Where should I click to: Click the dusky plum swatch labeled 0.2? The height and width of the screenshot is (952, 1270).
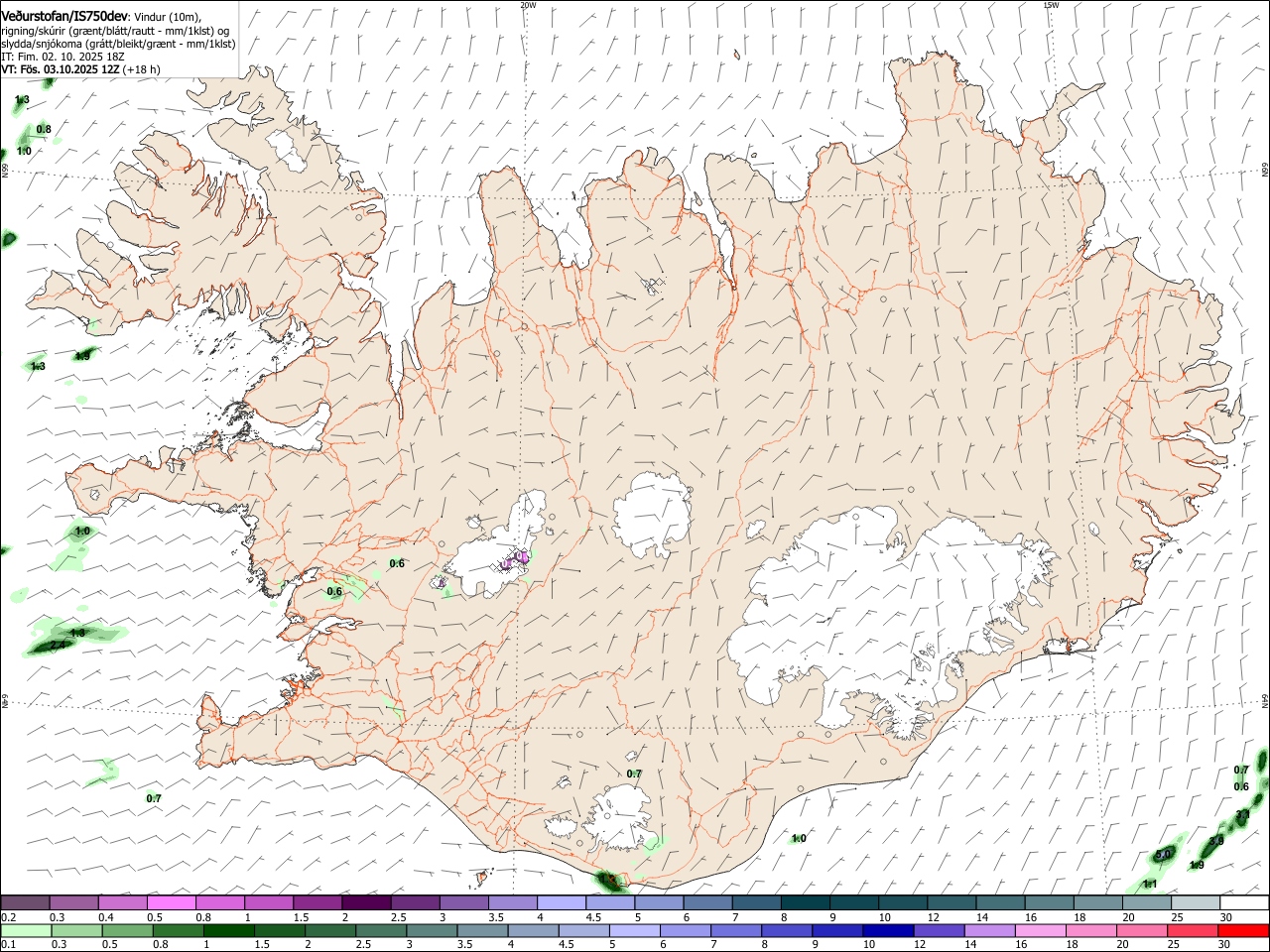tap(25, 902)
